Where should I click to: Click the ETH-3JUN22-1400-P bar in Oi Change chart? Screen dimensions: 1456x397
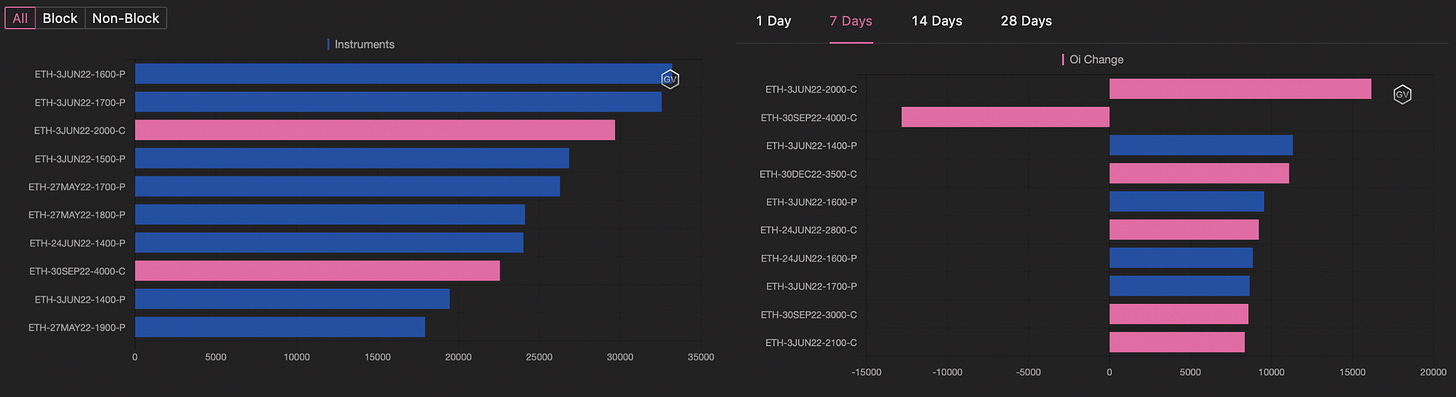(x=1201, y=145)
